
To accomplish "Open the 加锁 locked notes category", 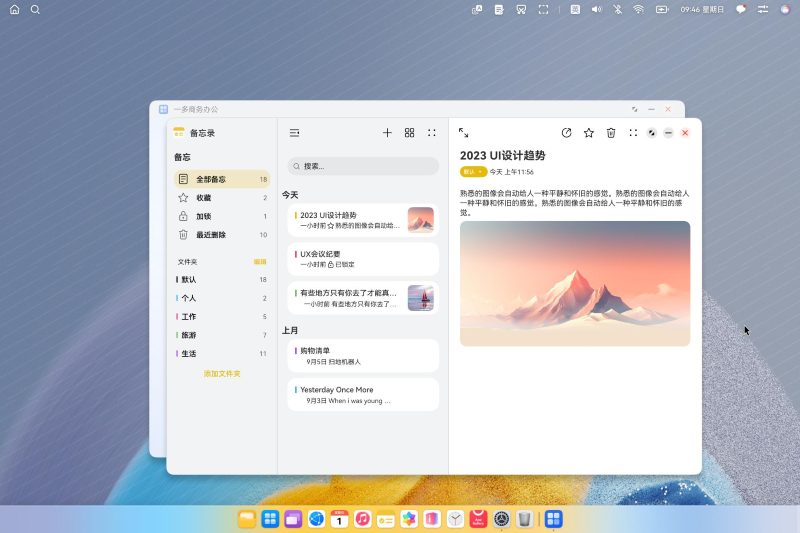I will [x=222, y=216].
